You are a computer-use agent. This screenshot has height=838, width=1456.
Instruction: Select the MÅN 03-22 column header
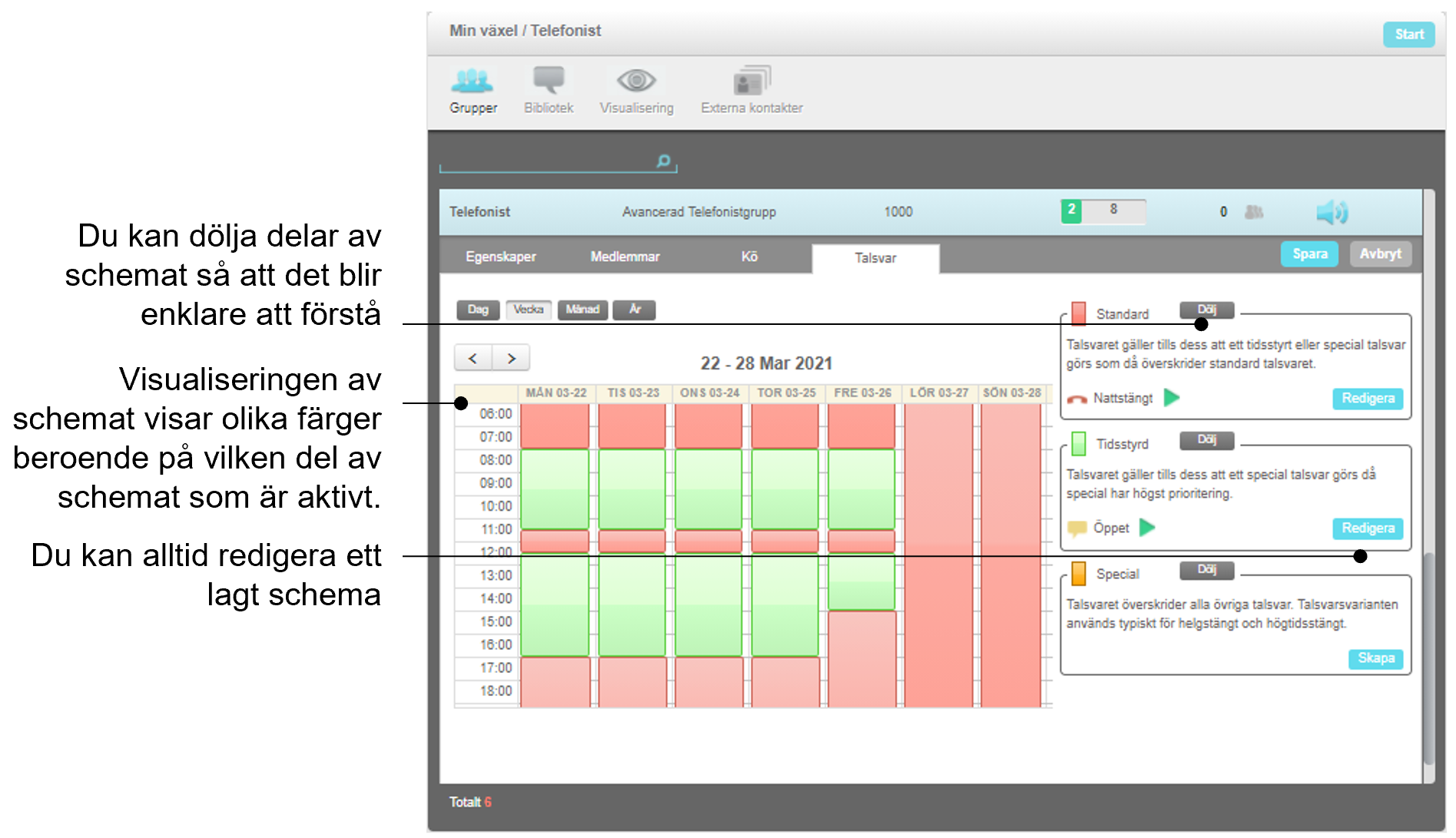click(x=556, y=393)
